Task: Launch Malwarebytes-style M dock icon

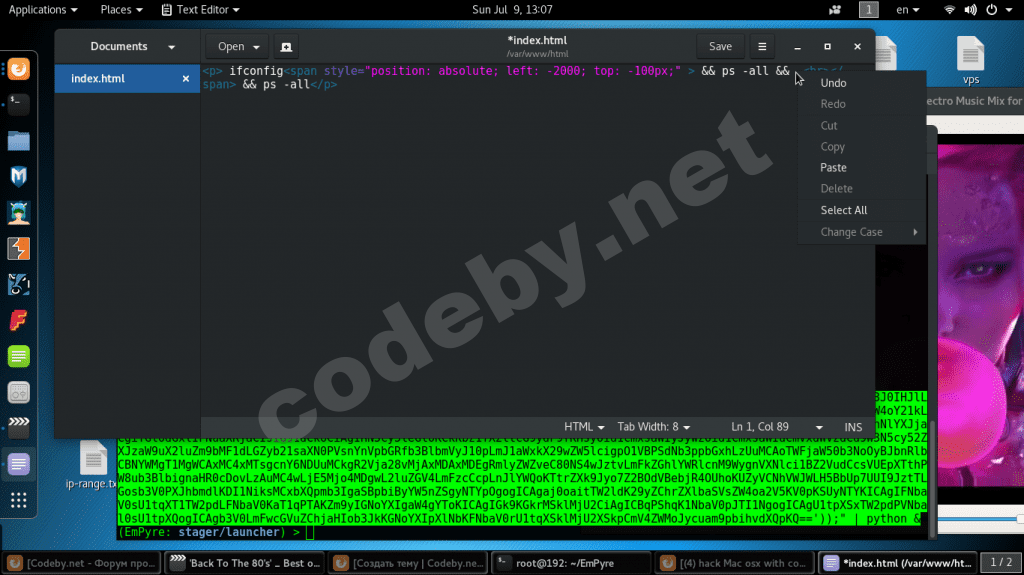Action: (18, 176)
